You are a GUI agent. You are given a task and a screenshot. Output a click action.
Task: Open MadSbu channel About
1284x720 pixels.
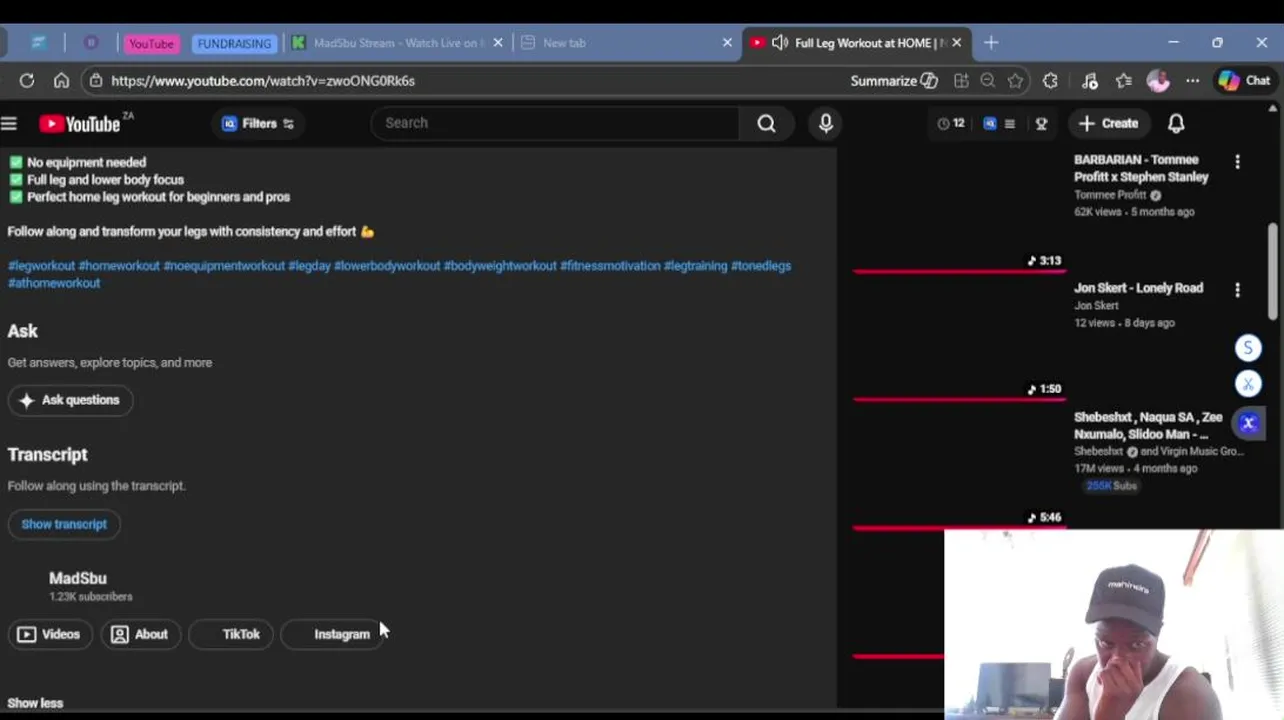tap(140, 634)
